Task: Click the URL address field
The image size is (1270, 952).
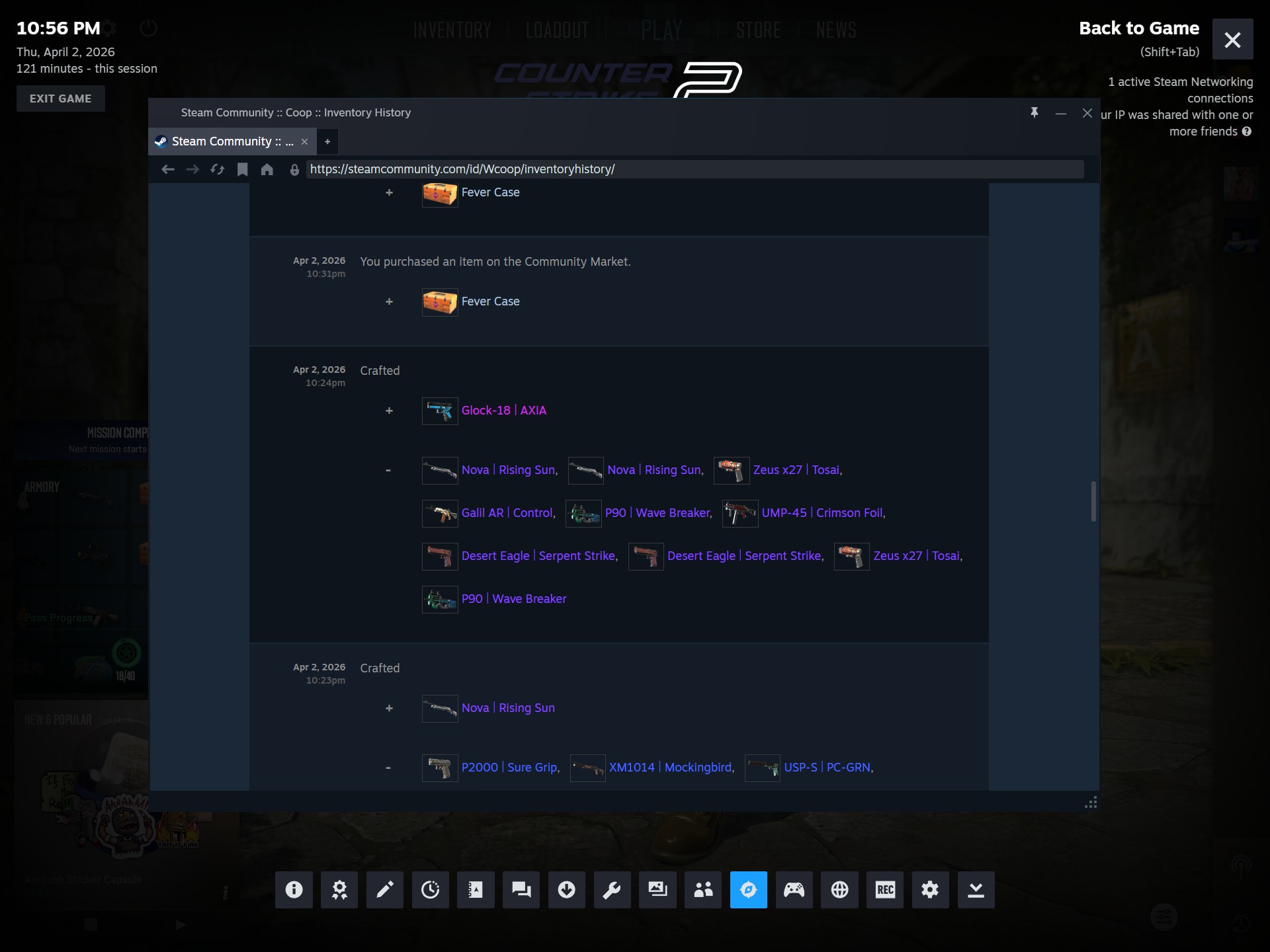Action: [695, 169]
